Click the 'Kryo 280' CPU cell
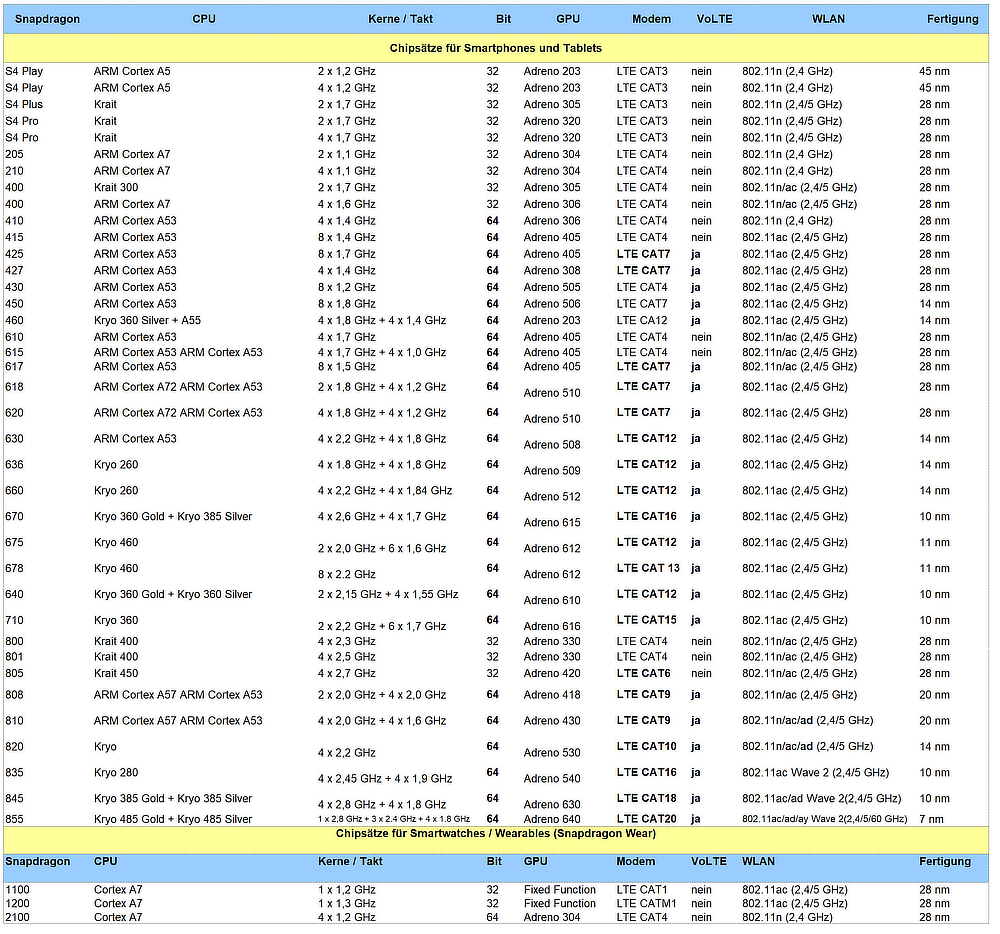This screenshot has height=934, width=1000. (x=116, y=773)
